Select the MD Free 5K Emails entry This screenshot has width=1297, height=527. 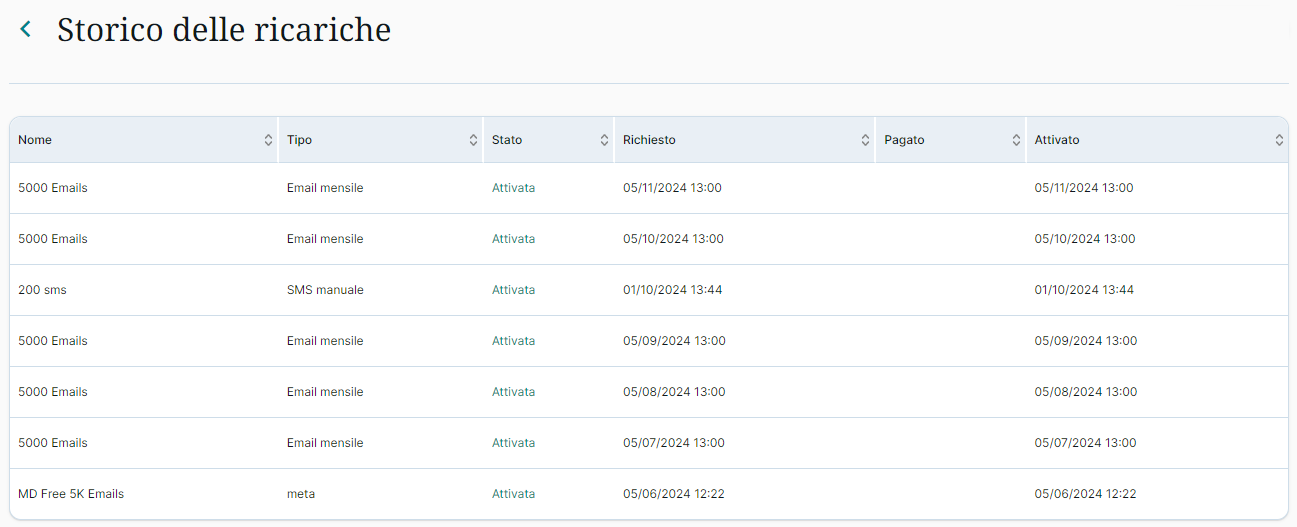click(71, 494)
